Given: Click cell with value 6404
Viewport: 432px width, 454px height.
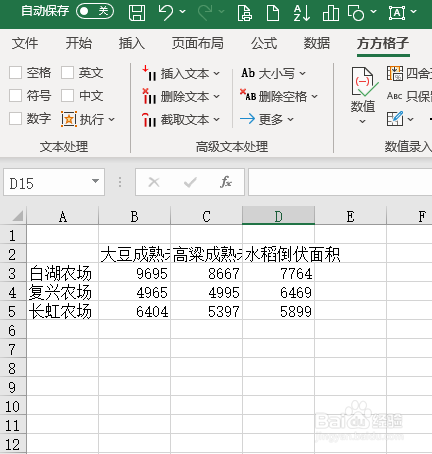Looking at the screenshot, I should (x=135, y=311).
